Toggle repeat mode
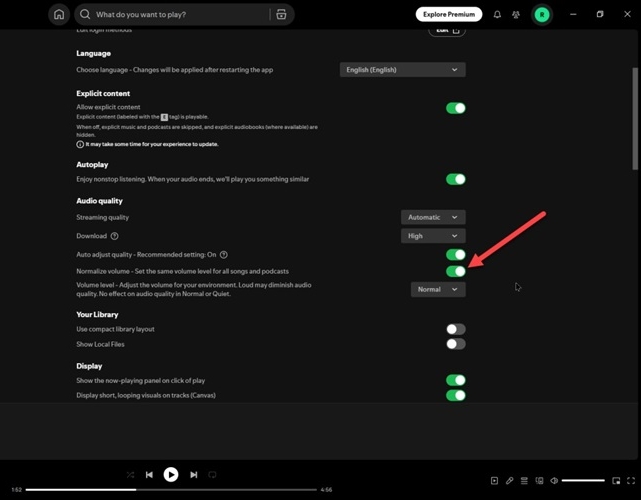Screen dimensions: 641x500 point(212,475)
